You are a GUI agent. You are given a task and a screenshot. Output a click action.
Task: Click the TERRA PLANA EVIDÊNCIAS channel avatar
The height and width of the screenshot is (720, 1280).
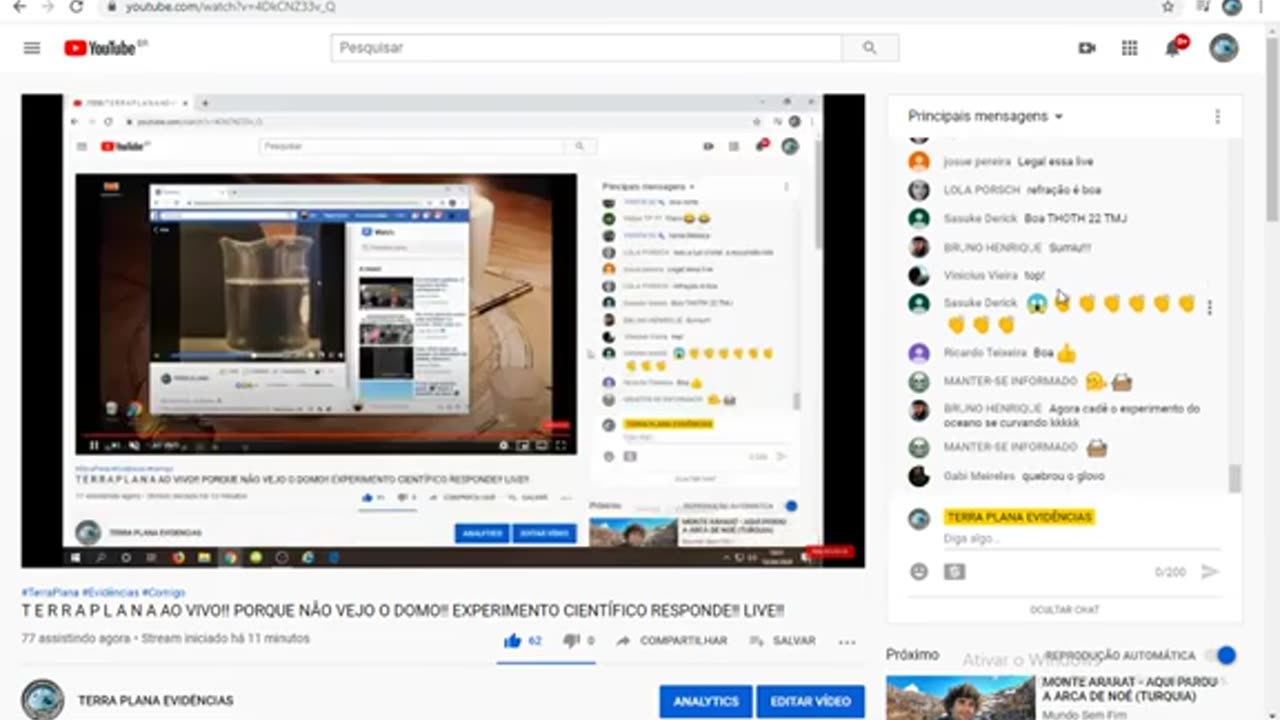coord(43,700)
